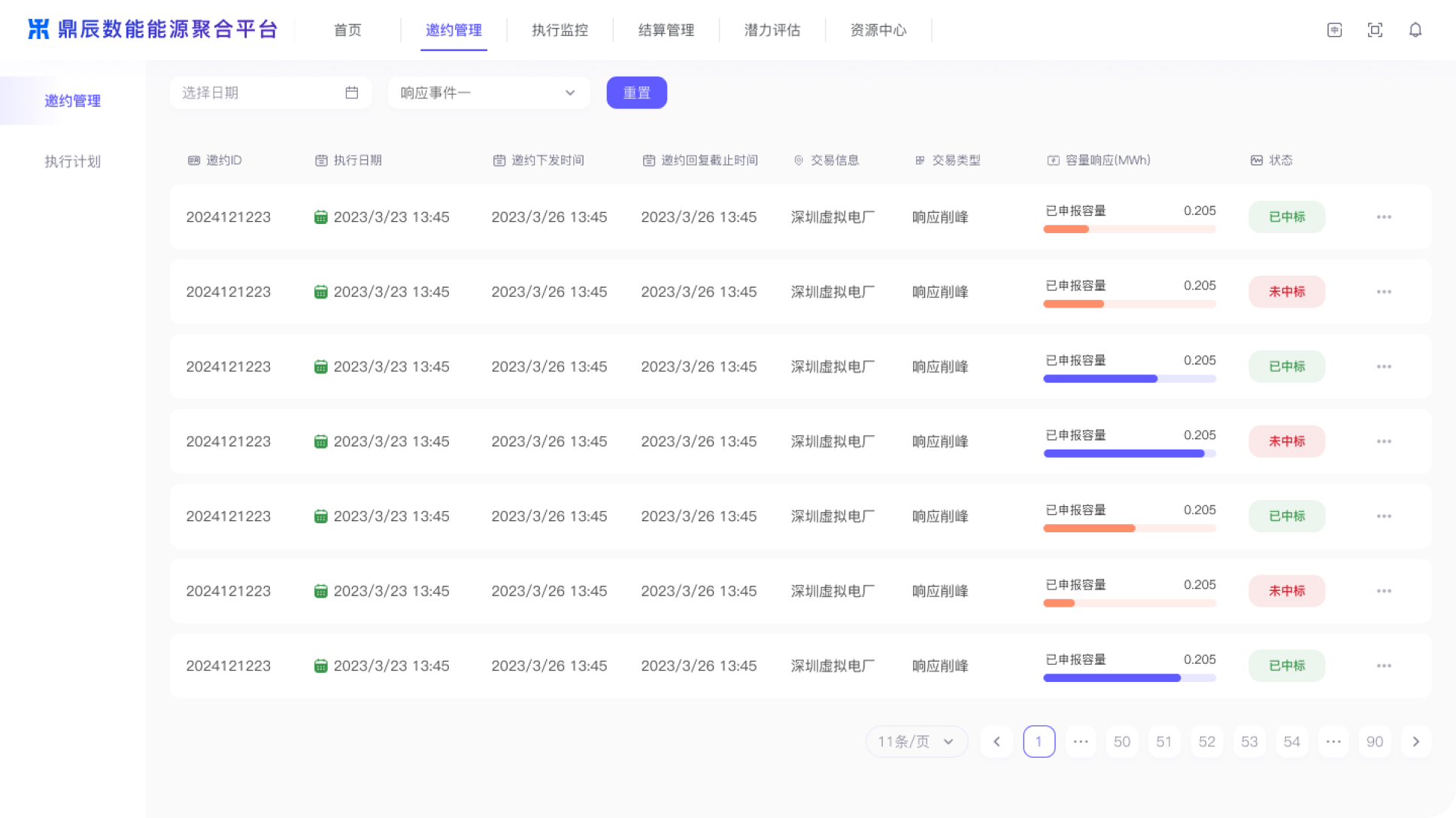This screenshot has height=818, width=1456.
Task: Click 未中标 status badge in sixth row
Action: (1287, 591)
